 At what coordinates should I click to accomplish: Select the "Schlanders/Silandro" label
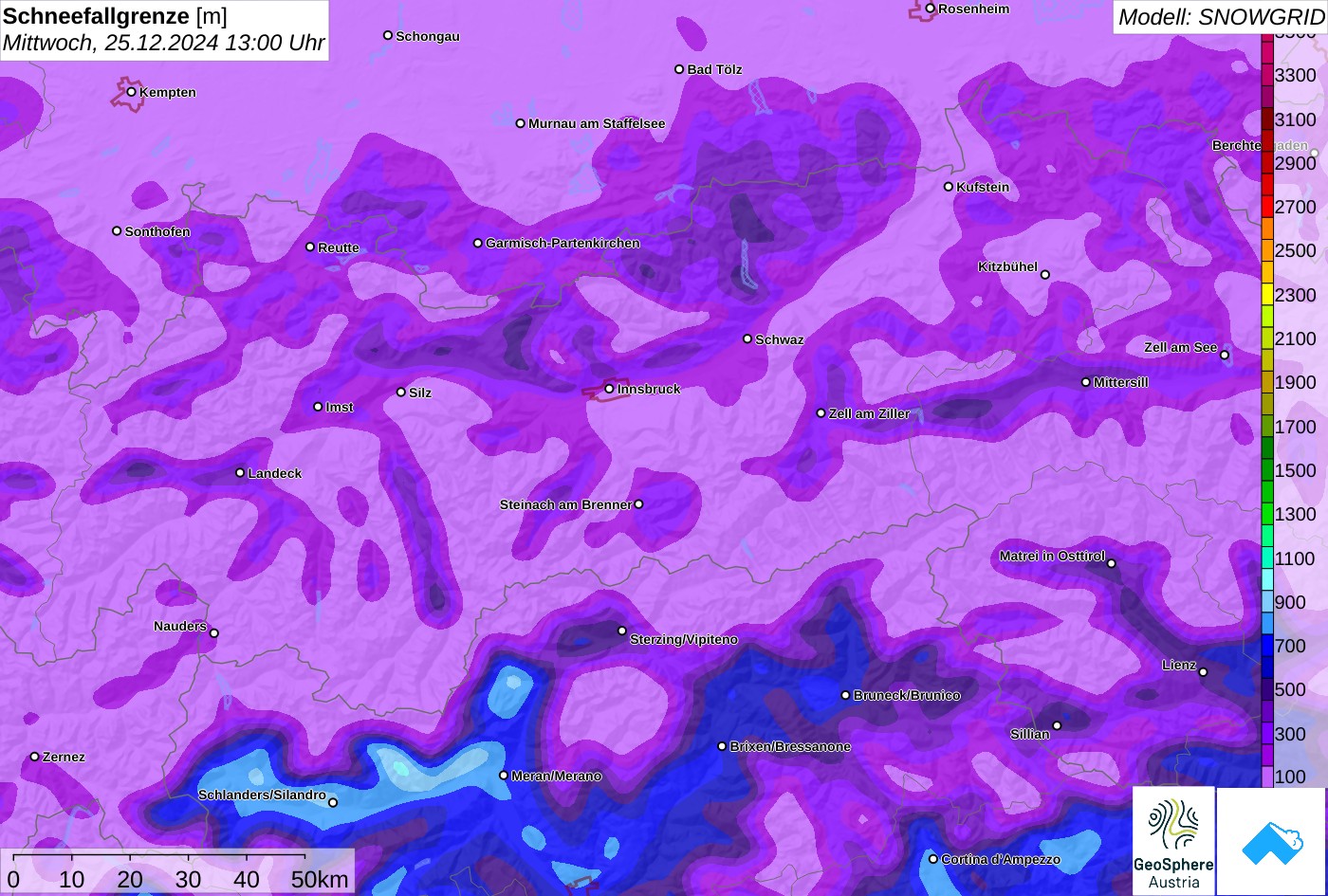click(x=262, y=795)
